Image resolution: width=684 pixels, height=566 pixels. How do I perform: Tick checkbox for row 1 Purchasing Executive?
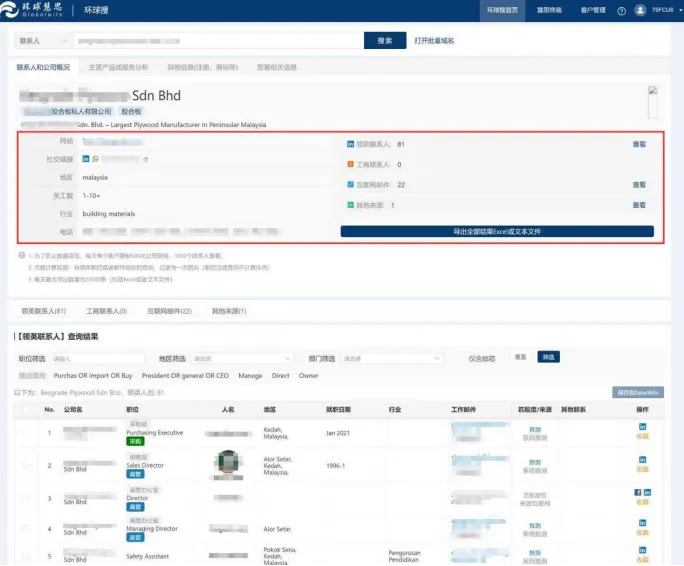(26, 433)
